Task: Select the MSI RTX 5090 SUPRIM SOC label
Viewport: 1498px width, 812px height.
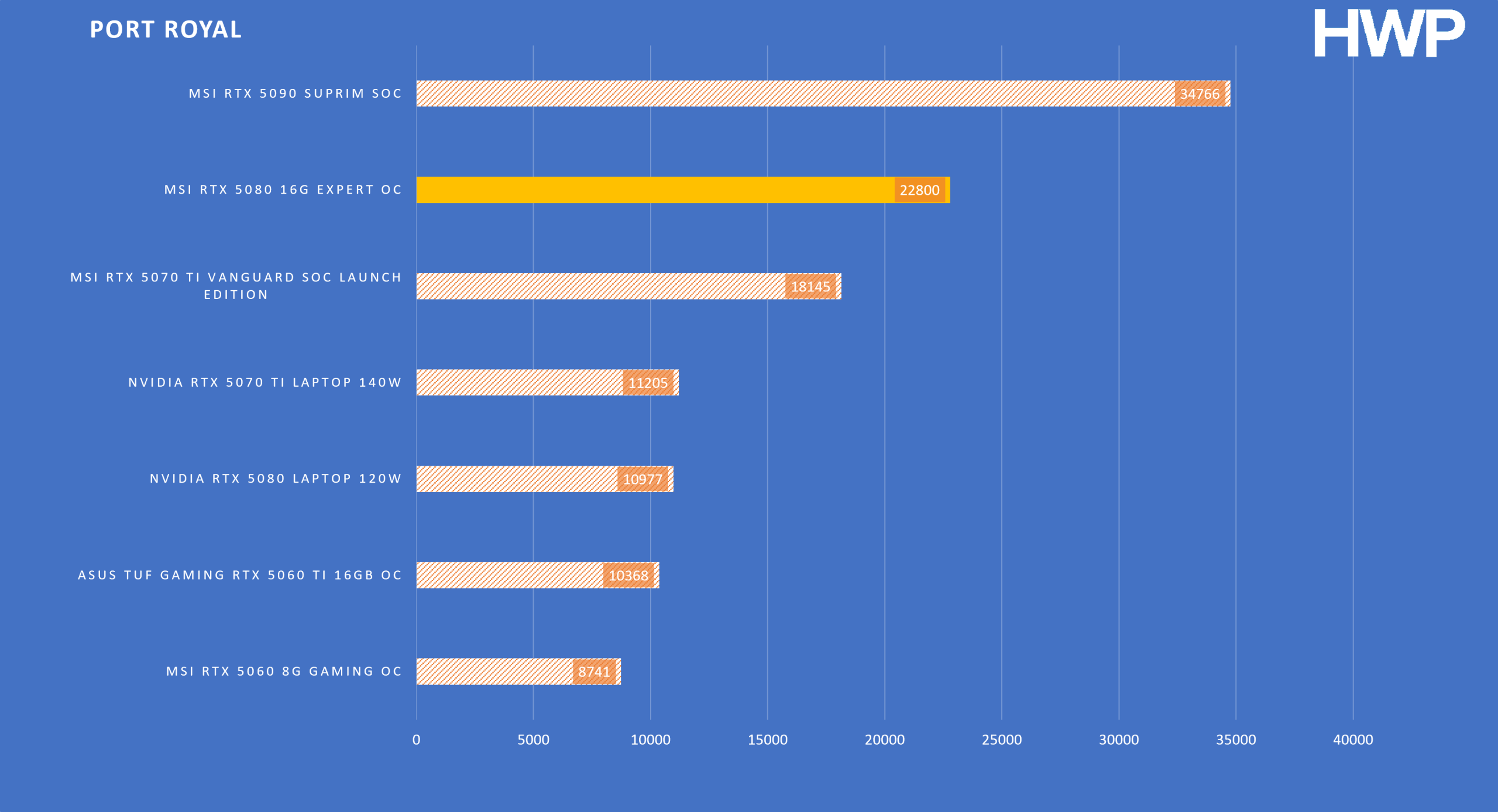Action: 296,94
